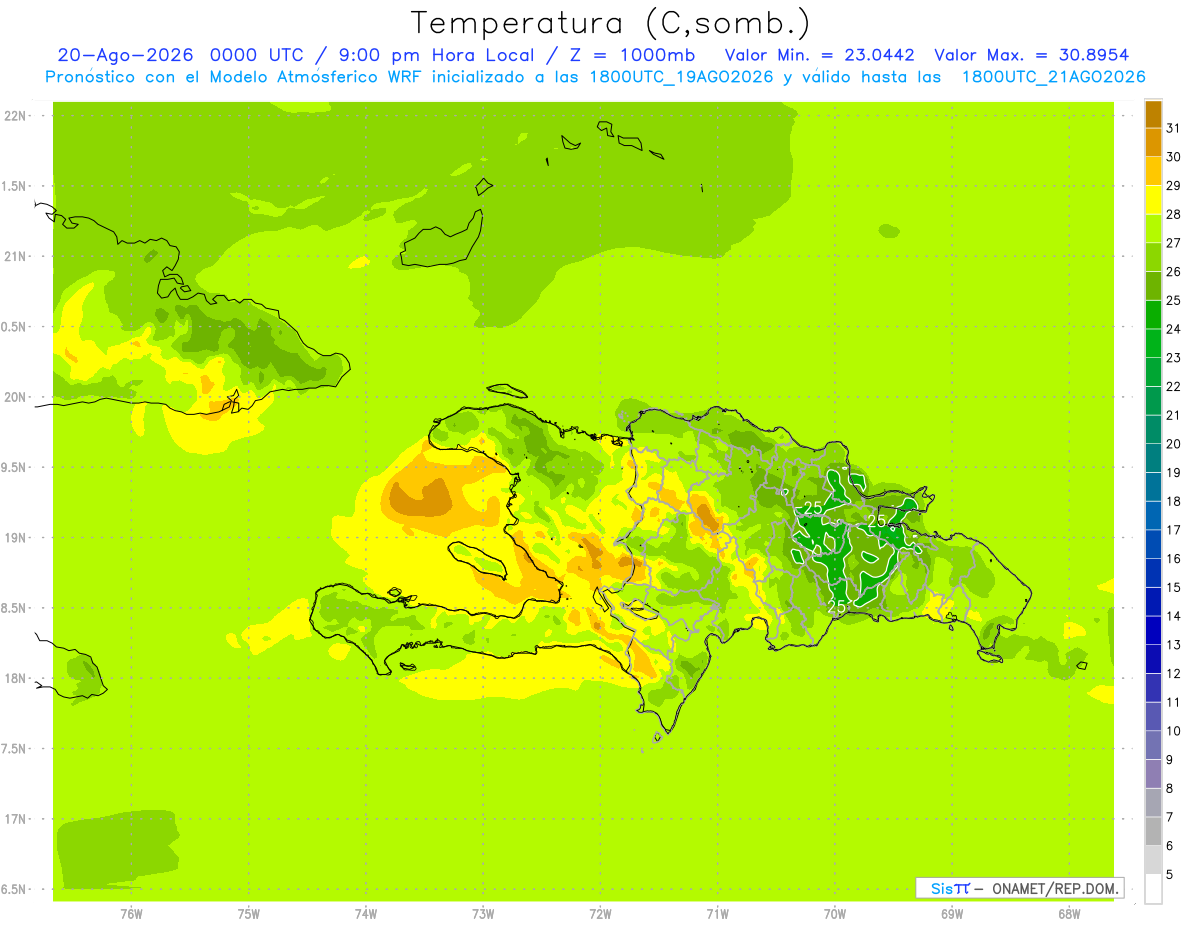Click the 'Valor Max. = 30.8954' text
Viewport: 1200px width, 927px height.
click(x=1032, y=55)
